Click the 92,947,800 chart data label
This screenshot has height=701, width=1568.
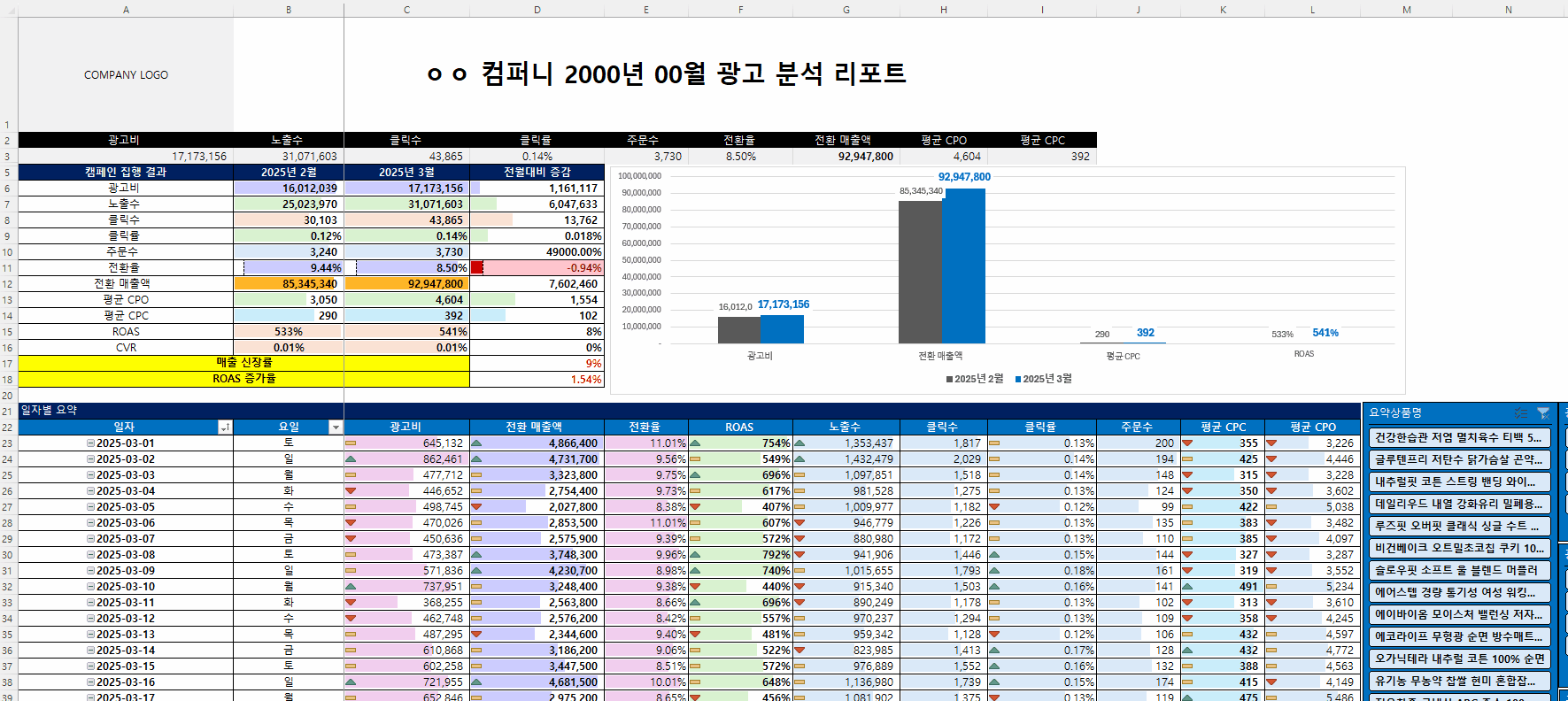(964, 177)
